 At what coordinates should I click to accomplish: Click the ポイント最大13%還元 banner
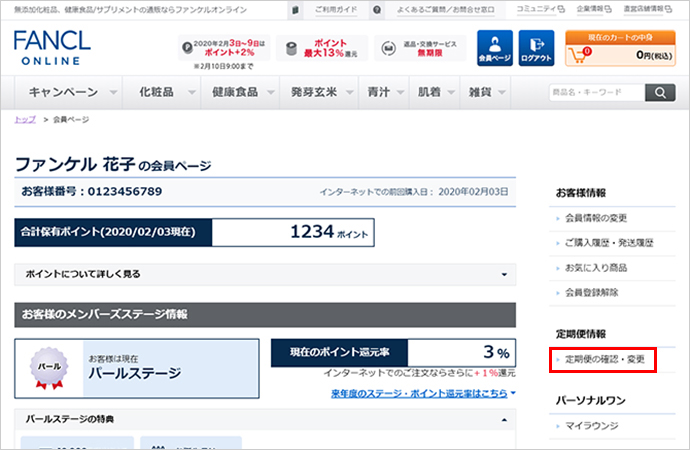[x=320, y=49]
